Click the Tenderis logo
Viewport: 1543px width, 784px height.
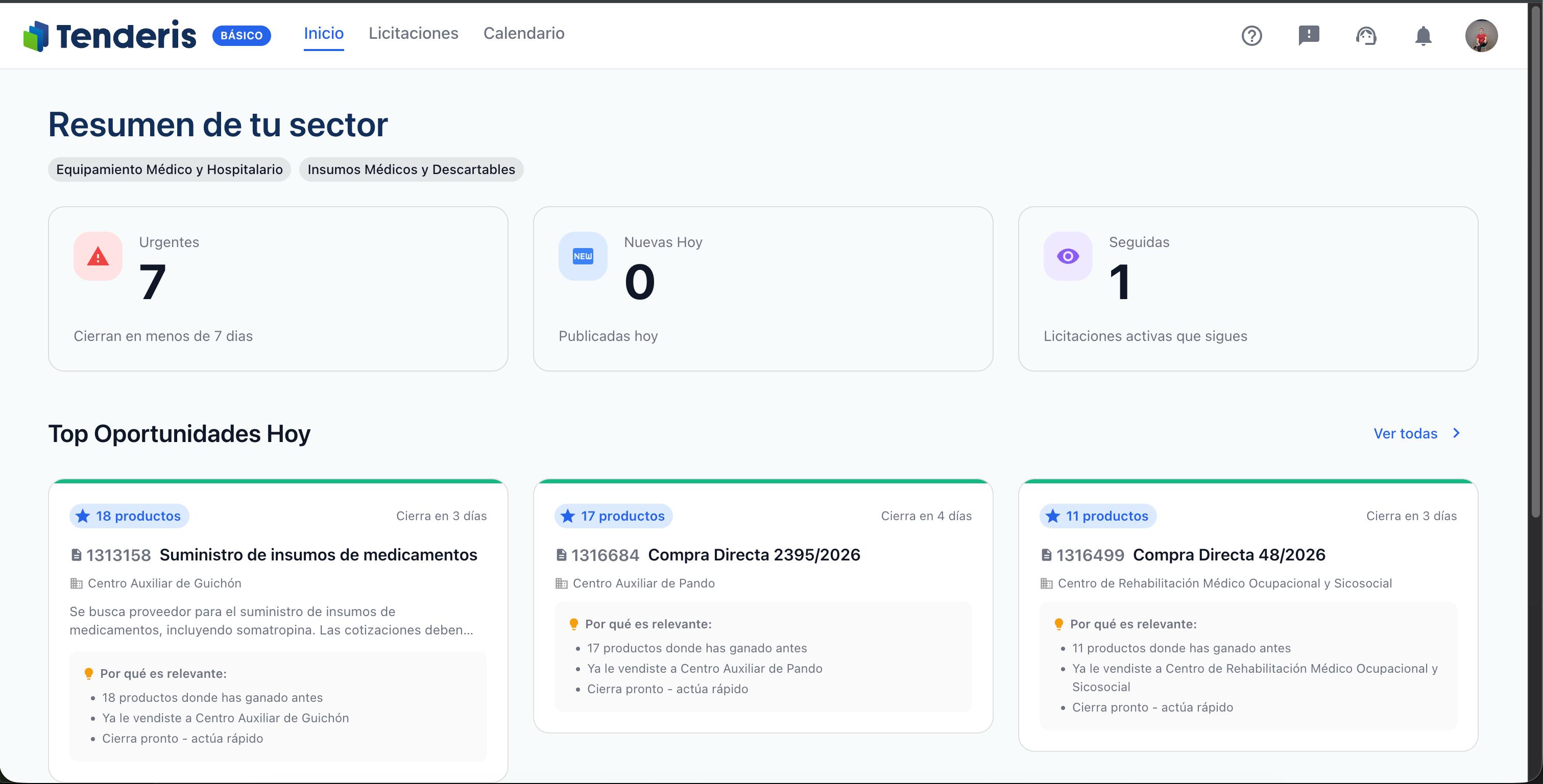click(x=110, y=35)
